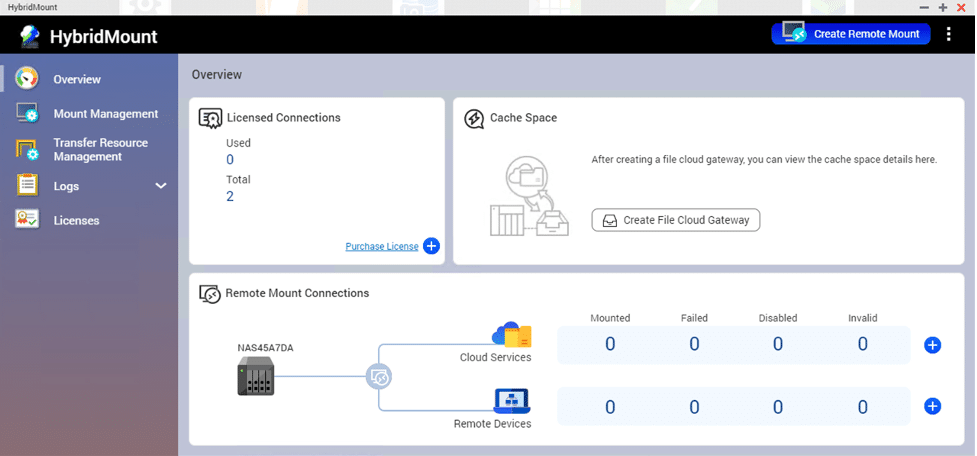Click the Mount Management monitor icon
The width and height of the screenshot is (977, 456).
click(27, 113)
